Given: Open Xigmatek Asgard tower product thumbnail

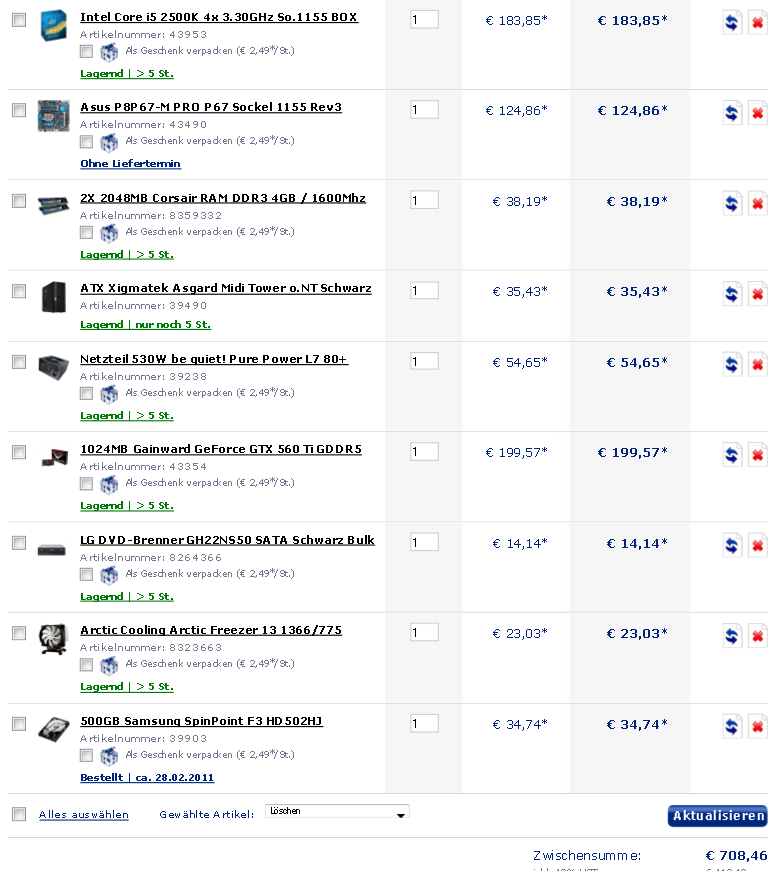Looking at the screenshot, I should tap(54, 297).
